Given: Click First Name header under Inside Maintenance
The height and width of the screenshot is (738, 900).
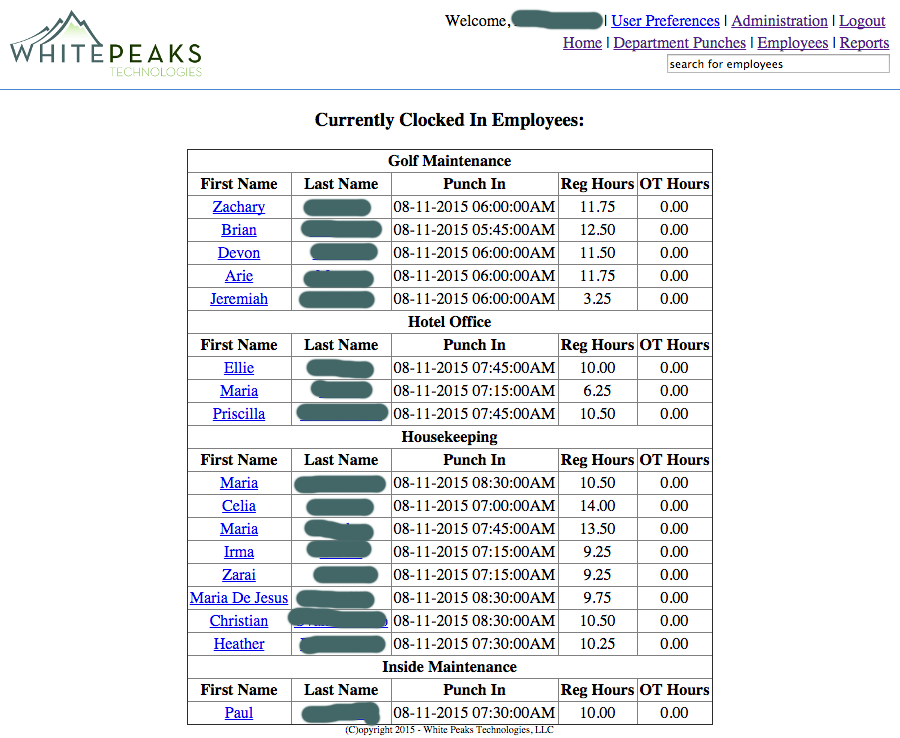Looking at the screenshot, I should tap(239, 689).
